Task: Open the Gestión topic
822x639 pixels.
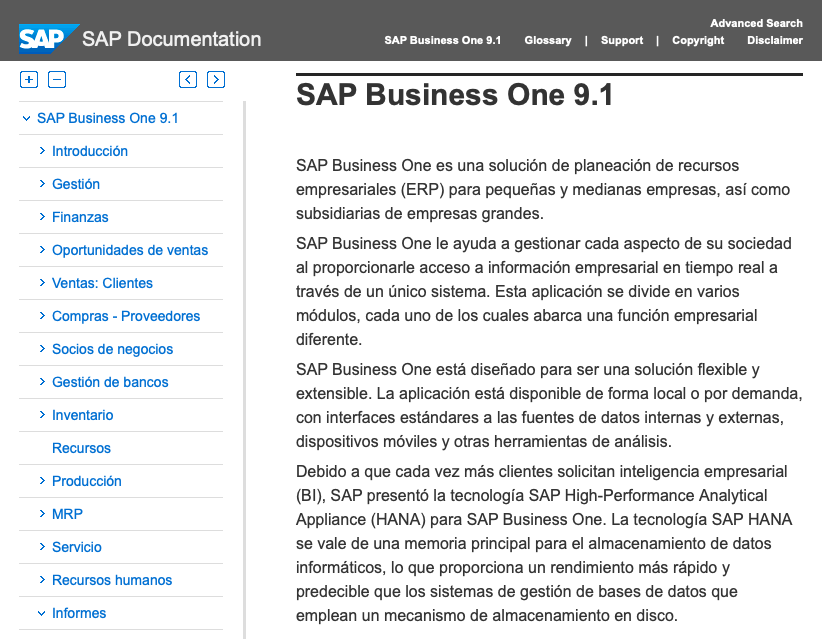Action: pyautogui.click(x=75, y=185)
